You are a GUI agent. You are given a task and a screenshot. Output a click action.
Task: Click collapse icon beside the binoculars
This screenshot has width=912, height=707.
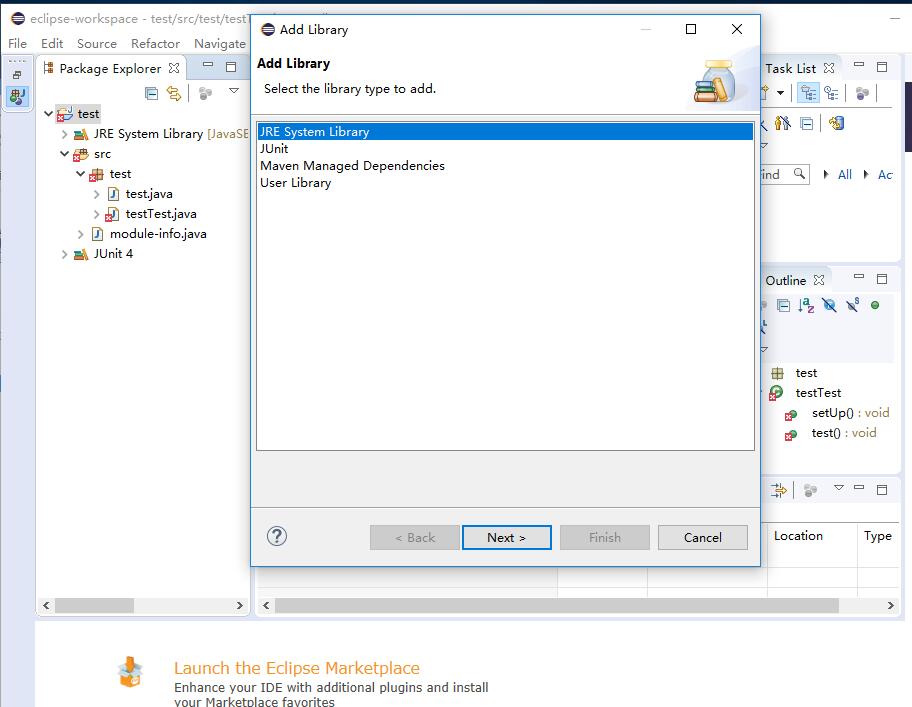click(x=807, y=123)
